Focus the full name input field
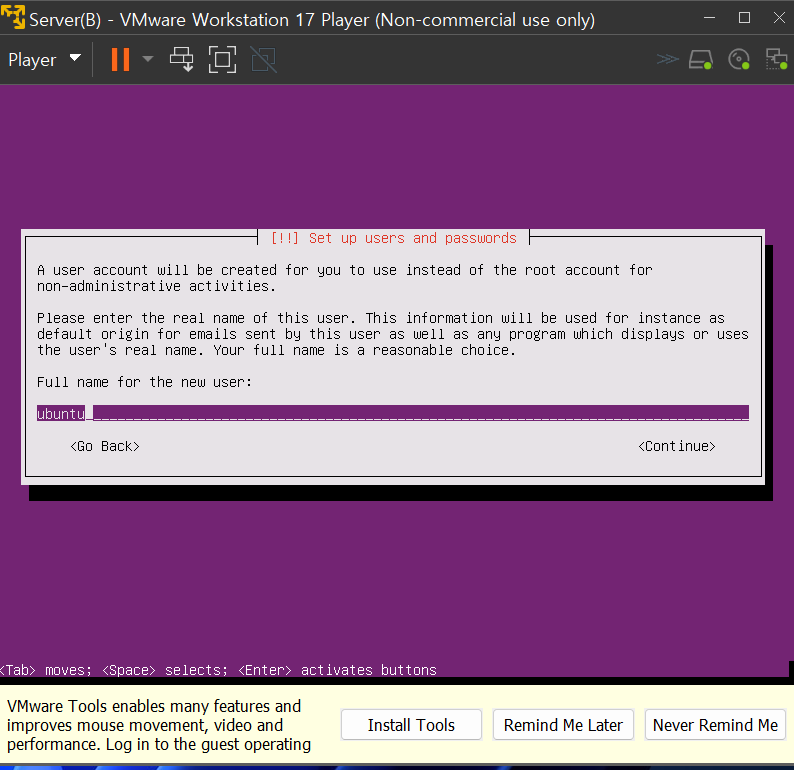794x770 pixels. click(x=392, y=413)
